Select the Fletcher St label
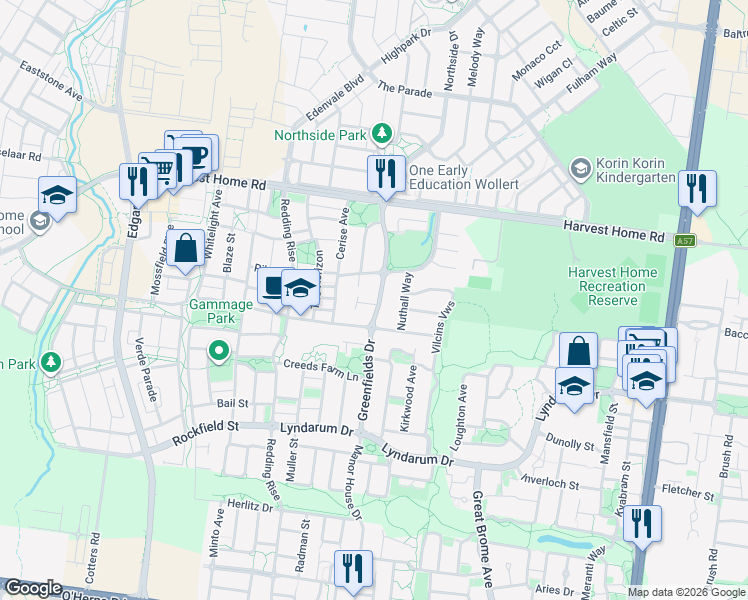The width and height of the screenshot is (748, 600). coord(688,493)
